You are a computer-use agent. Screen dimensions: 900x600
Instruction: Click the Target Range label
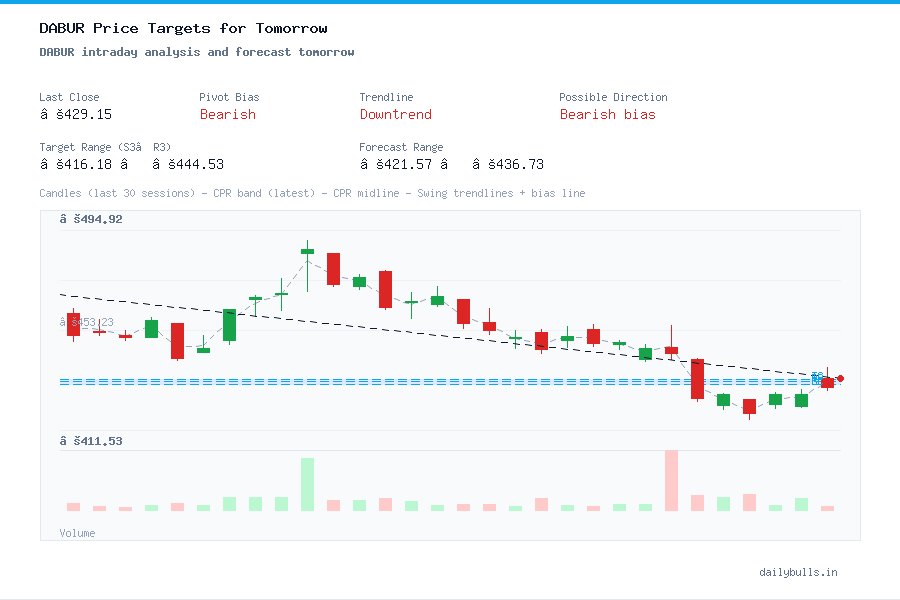(x=105, y=147)
